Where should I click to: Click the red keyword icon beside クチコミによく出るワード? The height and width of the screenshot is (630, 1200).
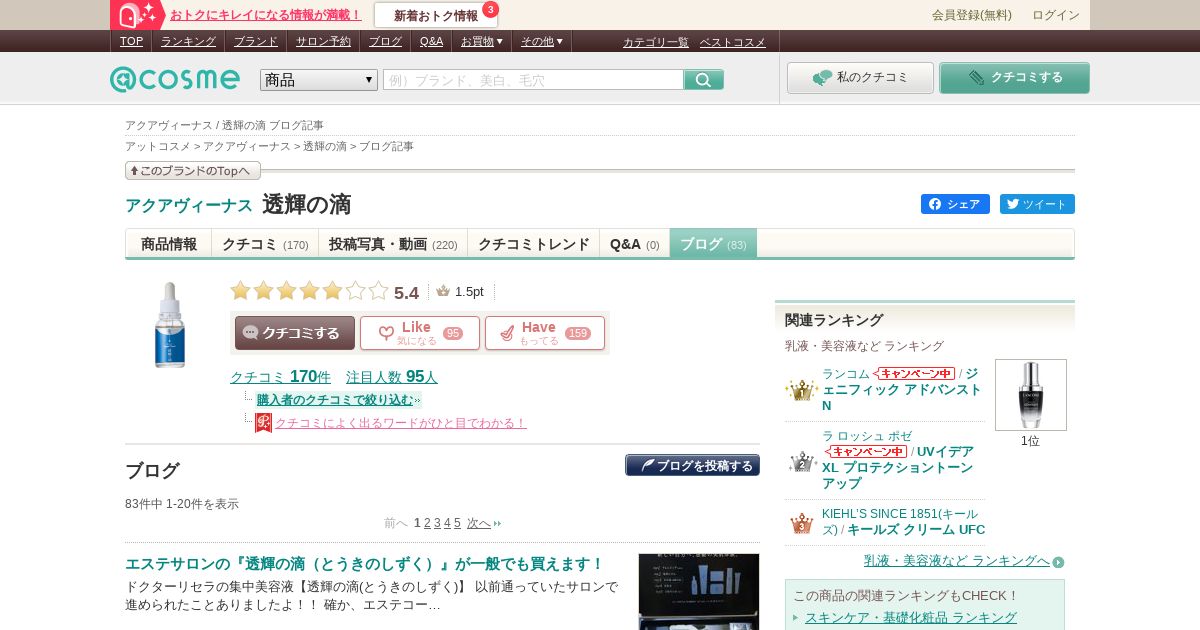(x=263, y=423)
